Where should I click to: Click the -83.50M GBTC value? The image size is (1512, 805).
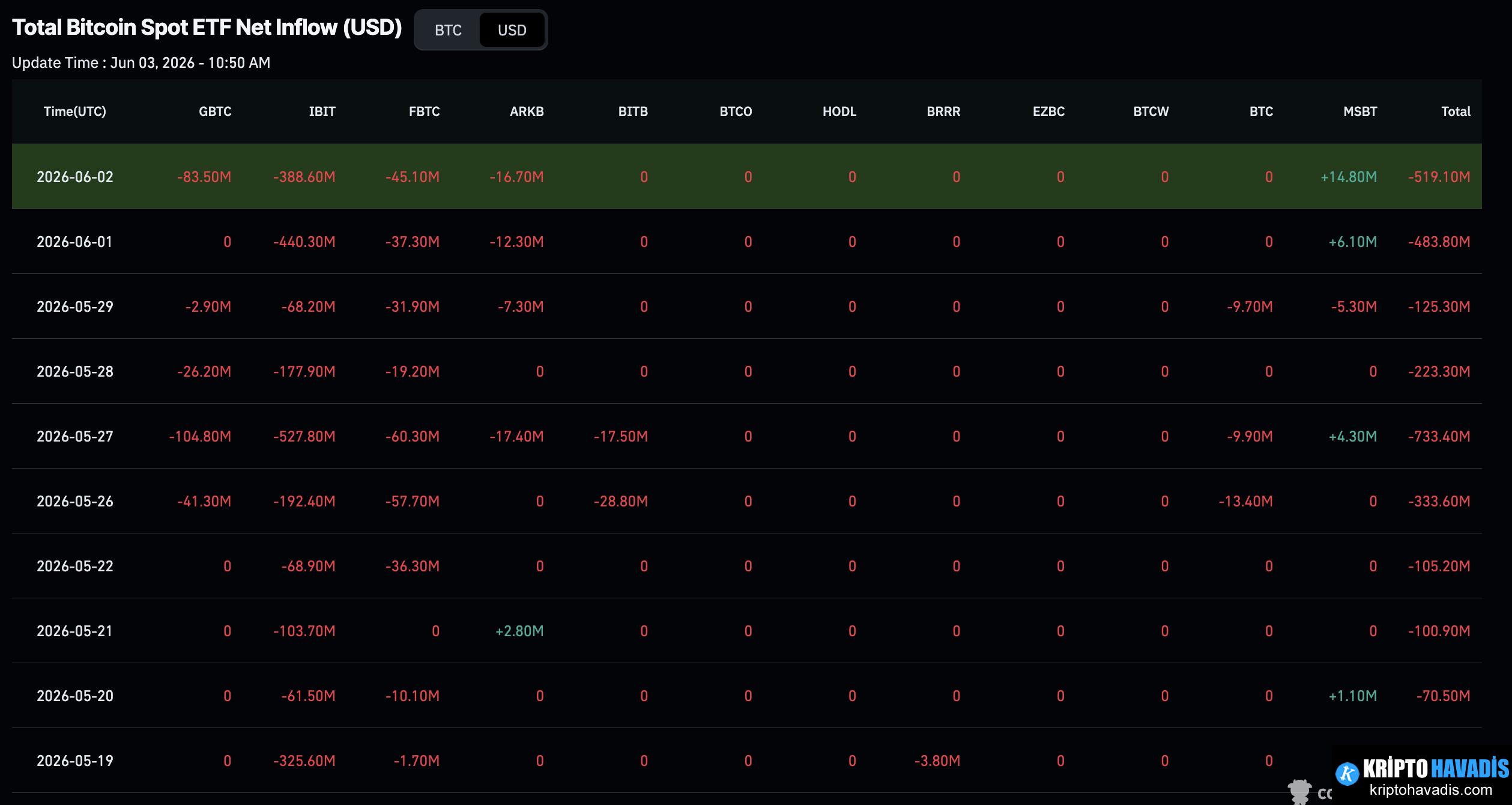(x=204, y=177)
